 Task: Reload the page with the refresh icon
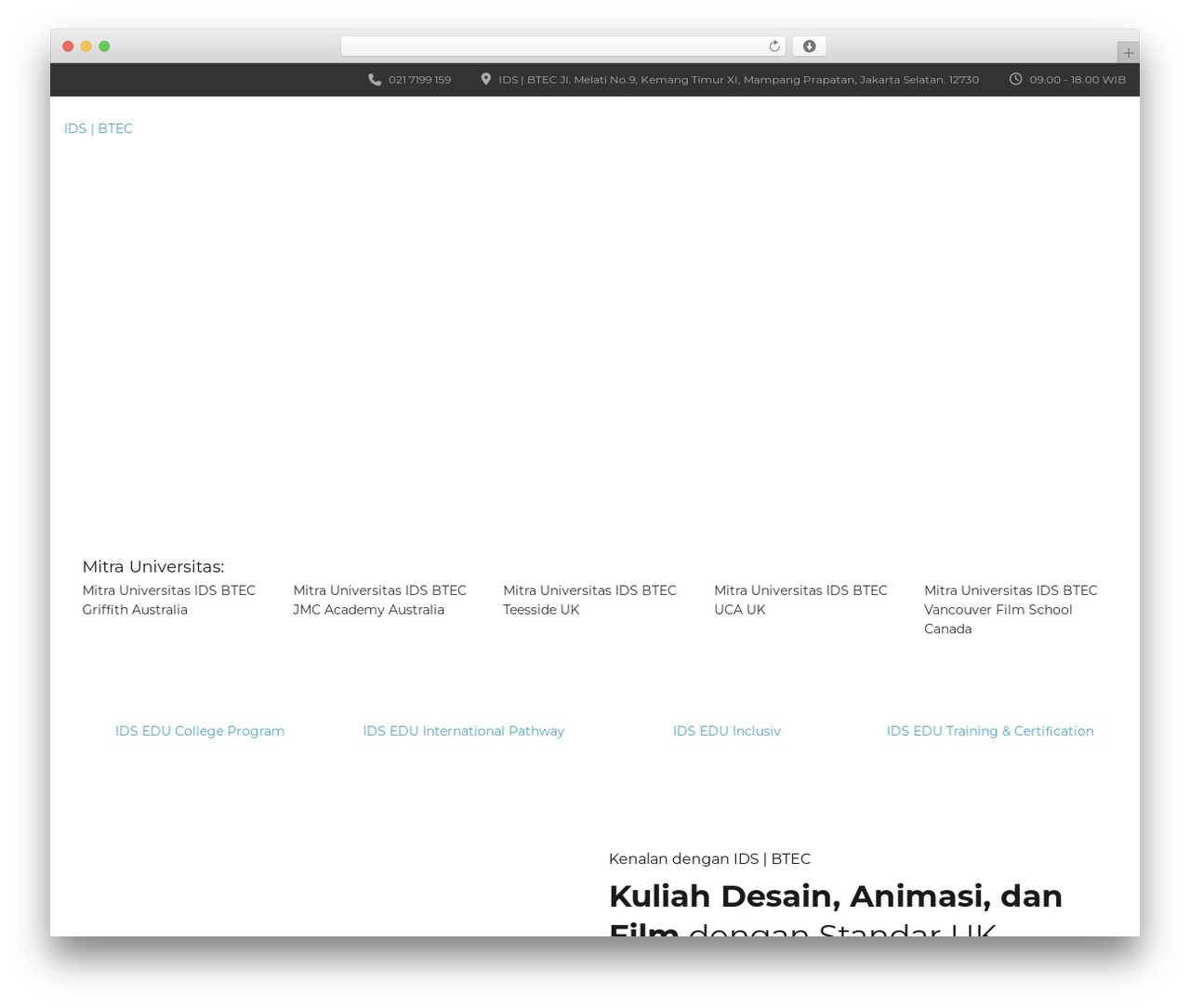[x=773, y=46]
